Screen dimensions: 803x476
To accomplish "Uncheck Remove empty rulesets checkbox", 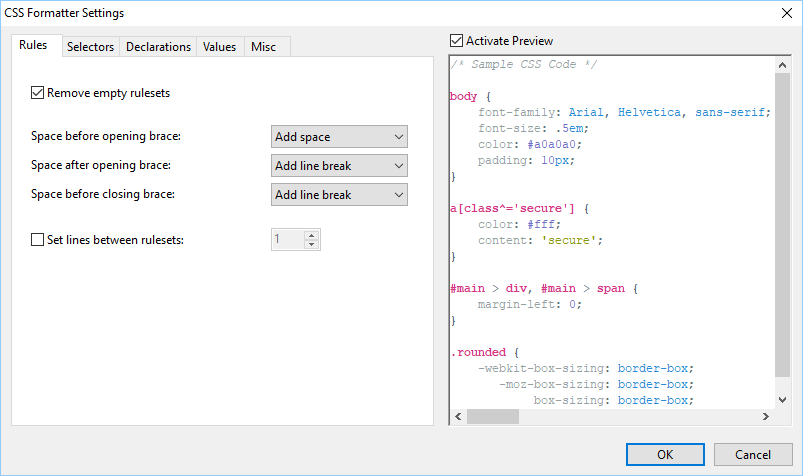I will 38,93.
